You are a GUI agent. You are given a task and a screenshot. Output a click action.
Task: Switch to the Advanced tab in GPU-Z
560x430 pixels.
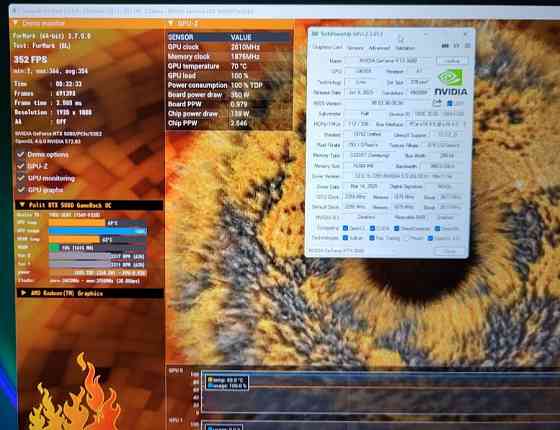point(379,48)
